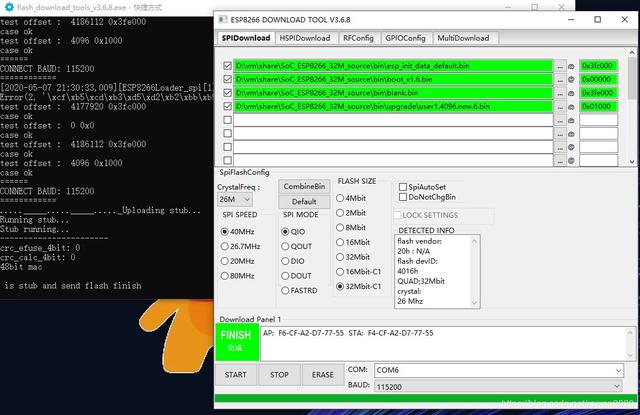Check the first empty file row checkbox

(x=228, y=120)
